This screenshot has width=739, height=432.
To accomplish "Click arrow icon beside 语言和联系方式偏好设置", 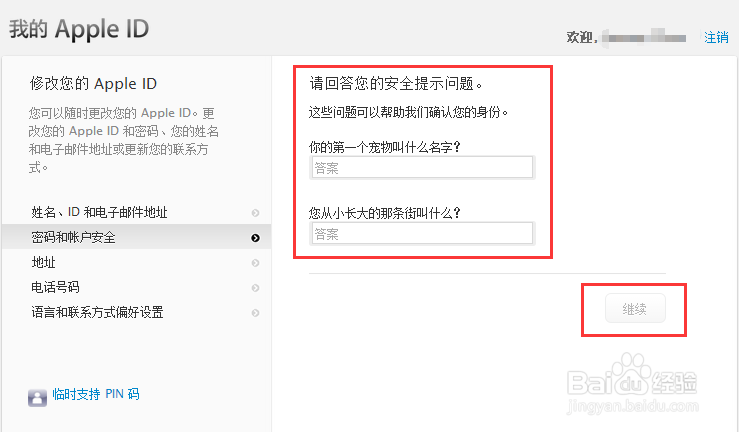I will click(255, 313).
